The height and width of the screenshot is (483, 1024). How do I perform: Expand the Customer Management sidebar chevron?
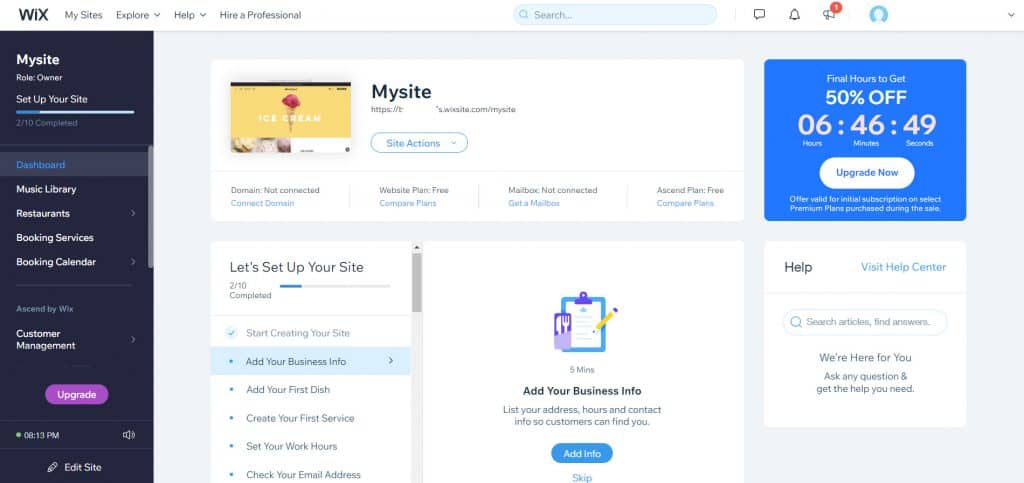click(133, 339)
